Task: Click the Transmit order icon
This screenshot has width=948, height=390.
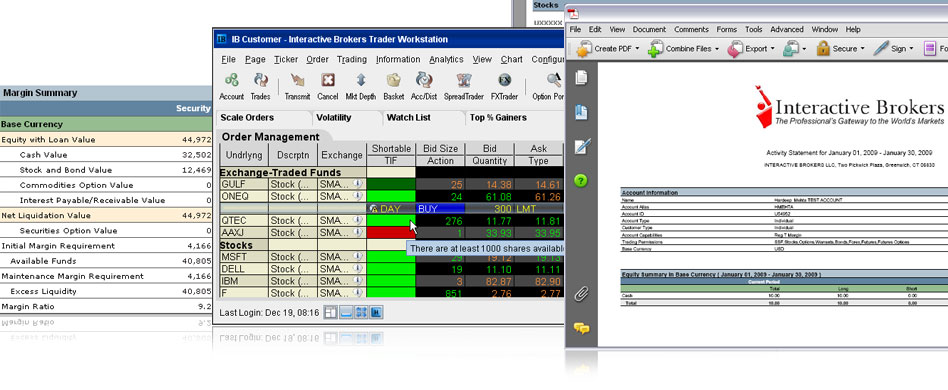Action: [x=297, y=86]
